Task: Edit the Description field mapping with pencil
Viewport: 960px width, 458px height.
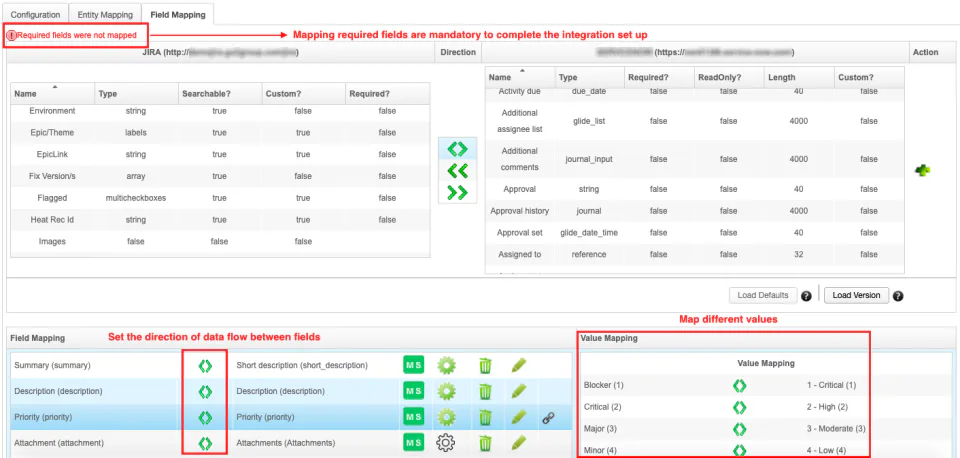Action: (519, 391)
